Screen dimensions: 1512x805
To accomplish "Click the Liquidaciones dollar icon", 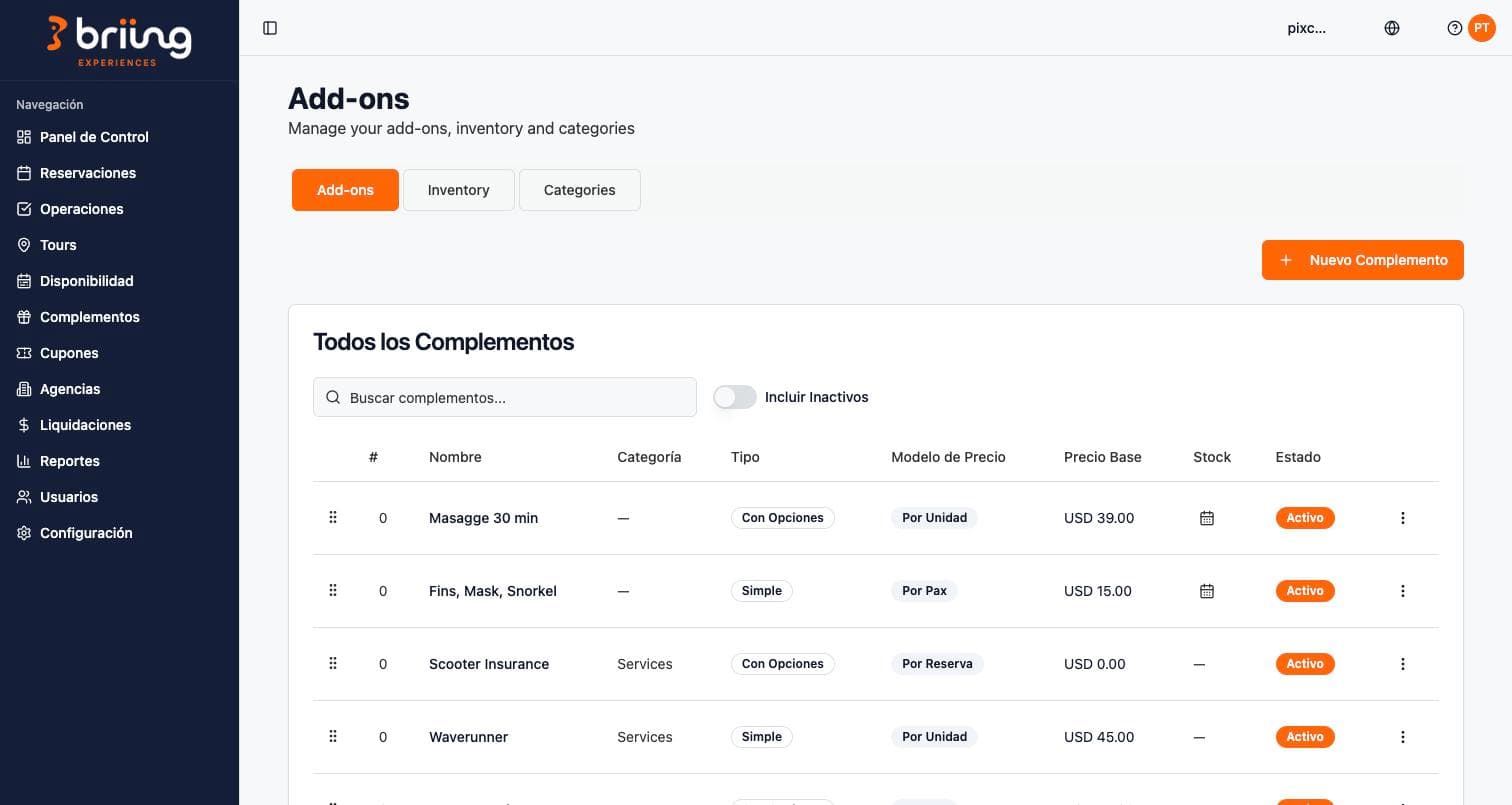I will pyautogui.click(x=24, y=425).
